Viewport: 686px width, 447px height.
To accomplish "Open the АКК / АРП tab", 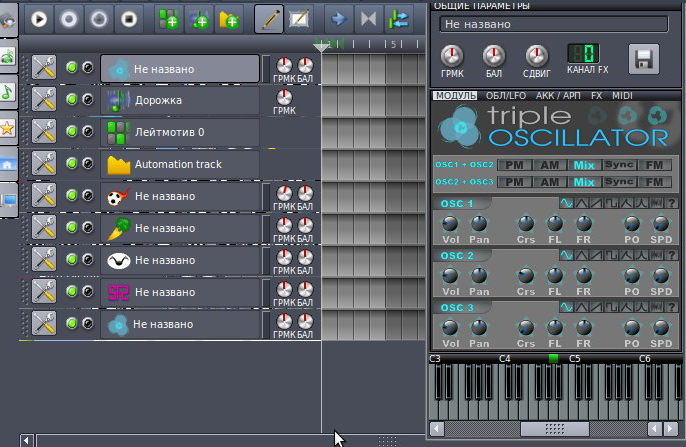I will click(558, 96).
